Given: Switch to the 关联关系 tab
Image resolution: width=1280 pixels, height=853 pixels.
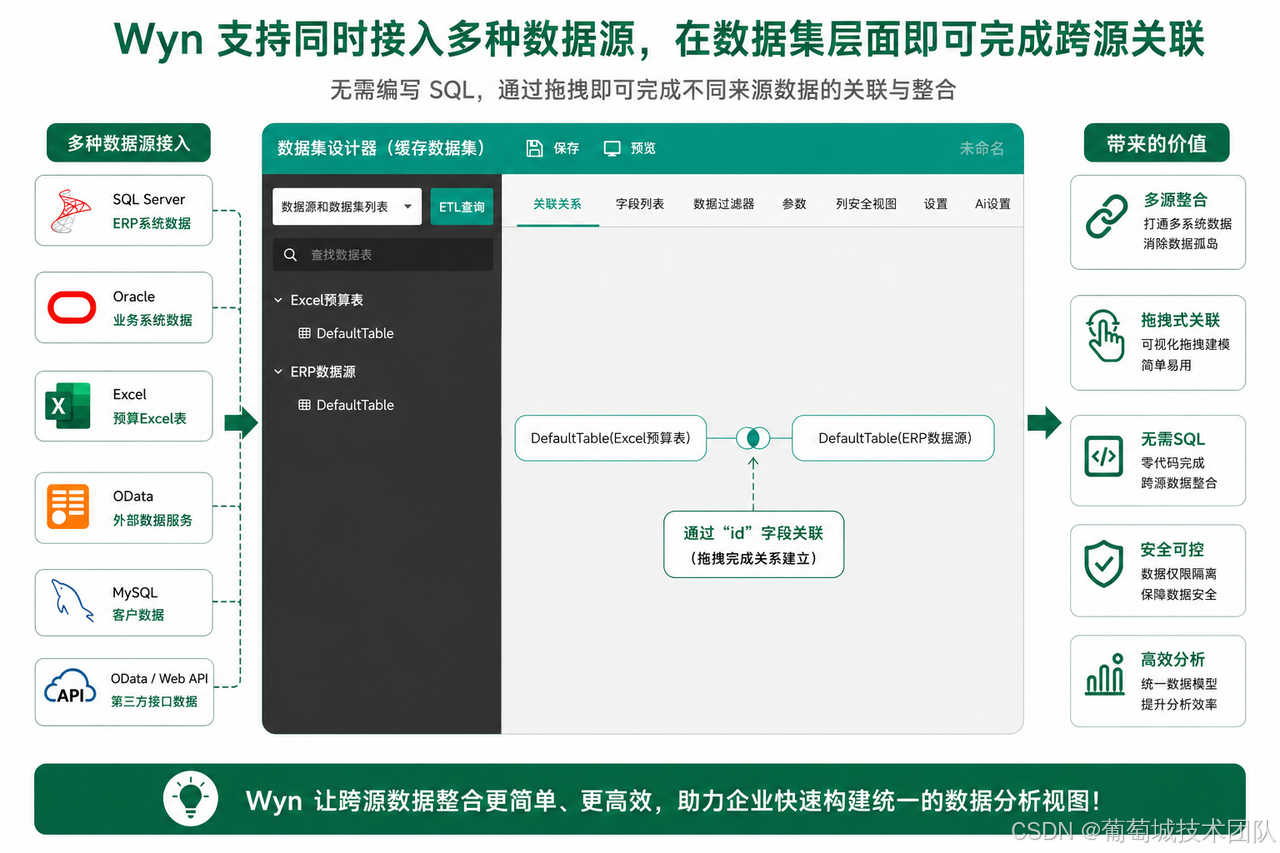Looking at the screenshot, I should [x=557, y=204].
